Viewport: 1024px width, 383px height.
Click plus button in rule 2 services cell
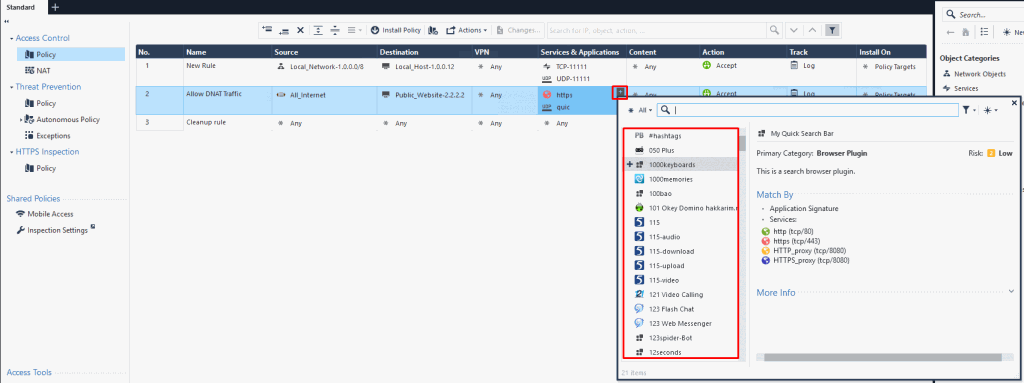coord(620,93)
